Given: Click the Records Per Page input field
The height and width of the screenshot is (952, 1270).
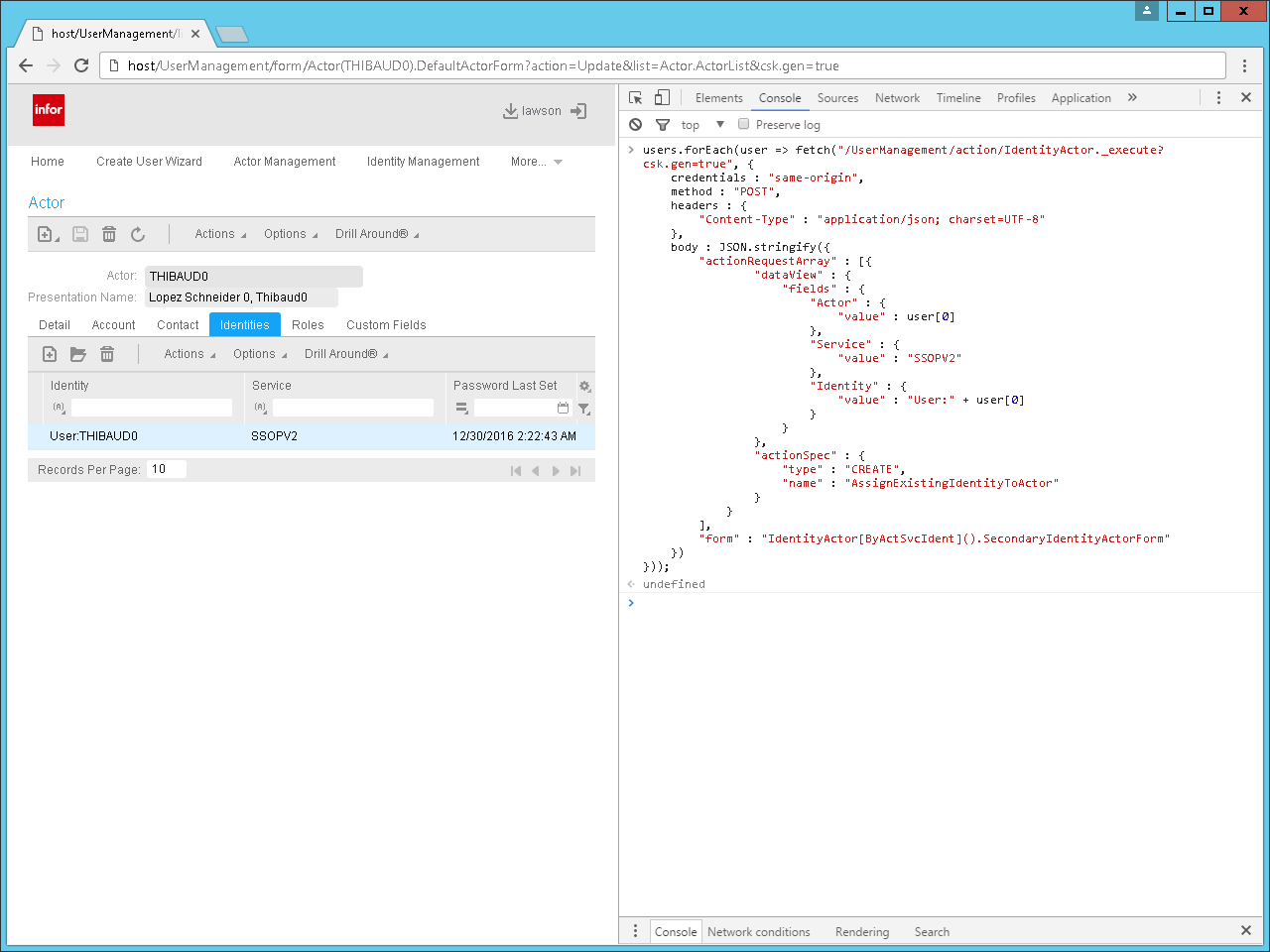Looking at the screenshot, I should pyautogui.click(x=166, y=469).
